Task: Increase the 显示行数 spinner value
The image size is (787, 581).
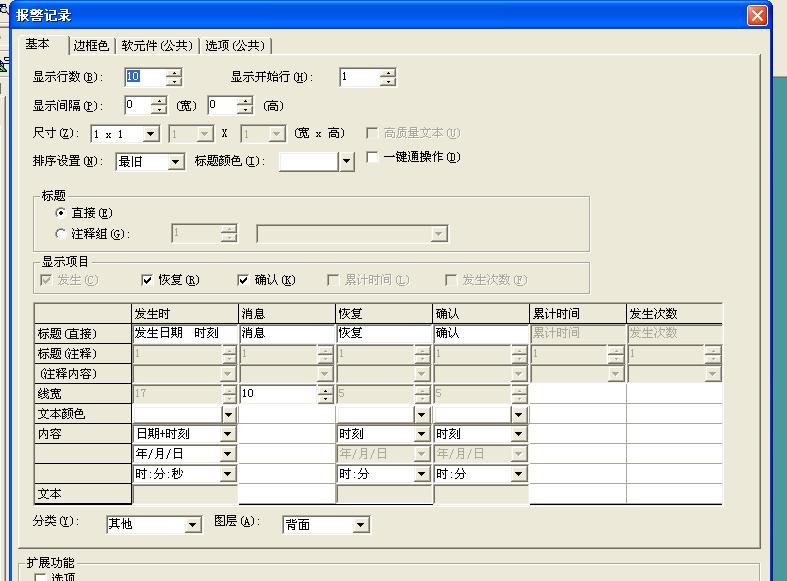Action: click(174, 73)
